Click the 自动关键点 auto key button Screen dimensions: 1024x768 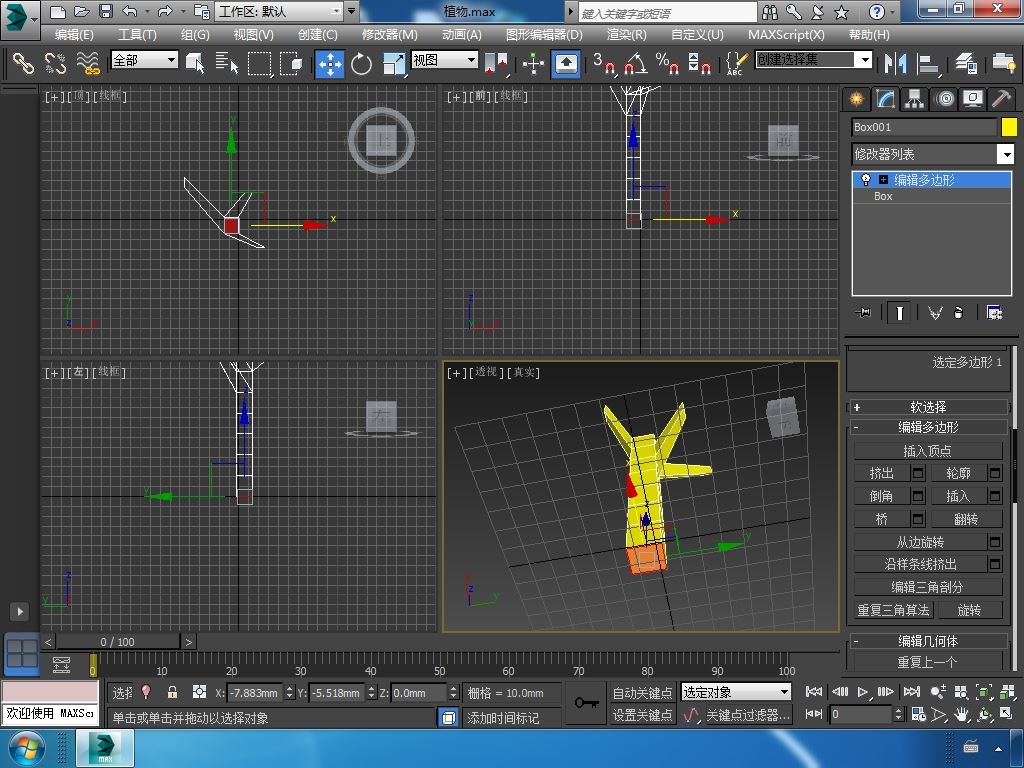(x=642, y=692)
